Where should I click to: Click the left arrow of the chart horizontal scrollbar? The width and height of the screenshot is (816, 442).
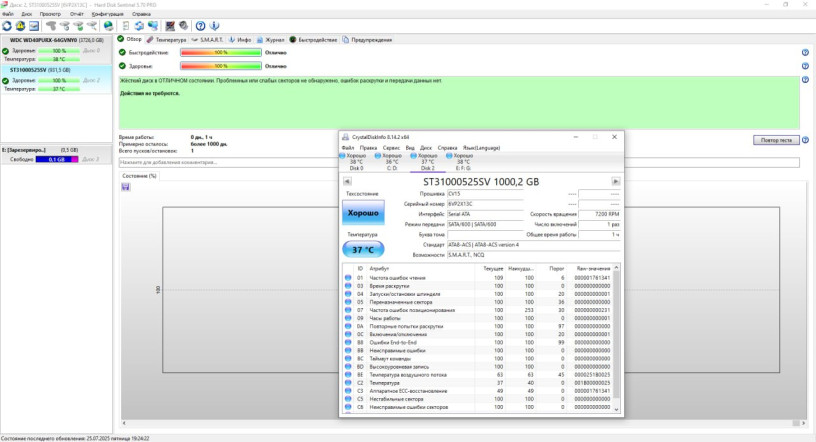[x=124, y=423]
